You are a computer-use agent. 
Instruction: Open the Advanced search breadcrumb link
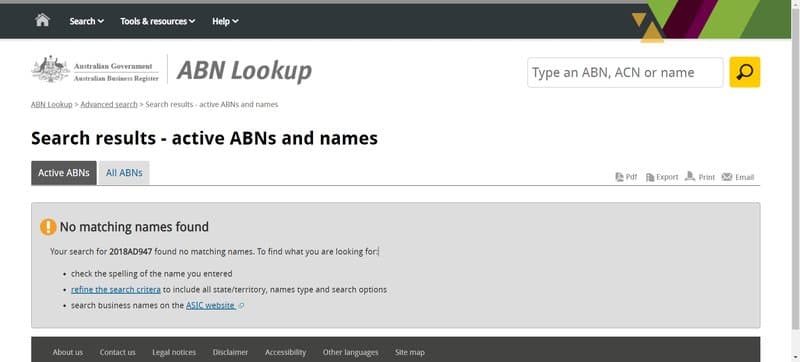pos(109,104)
